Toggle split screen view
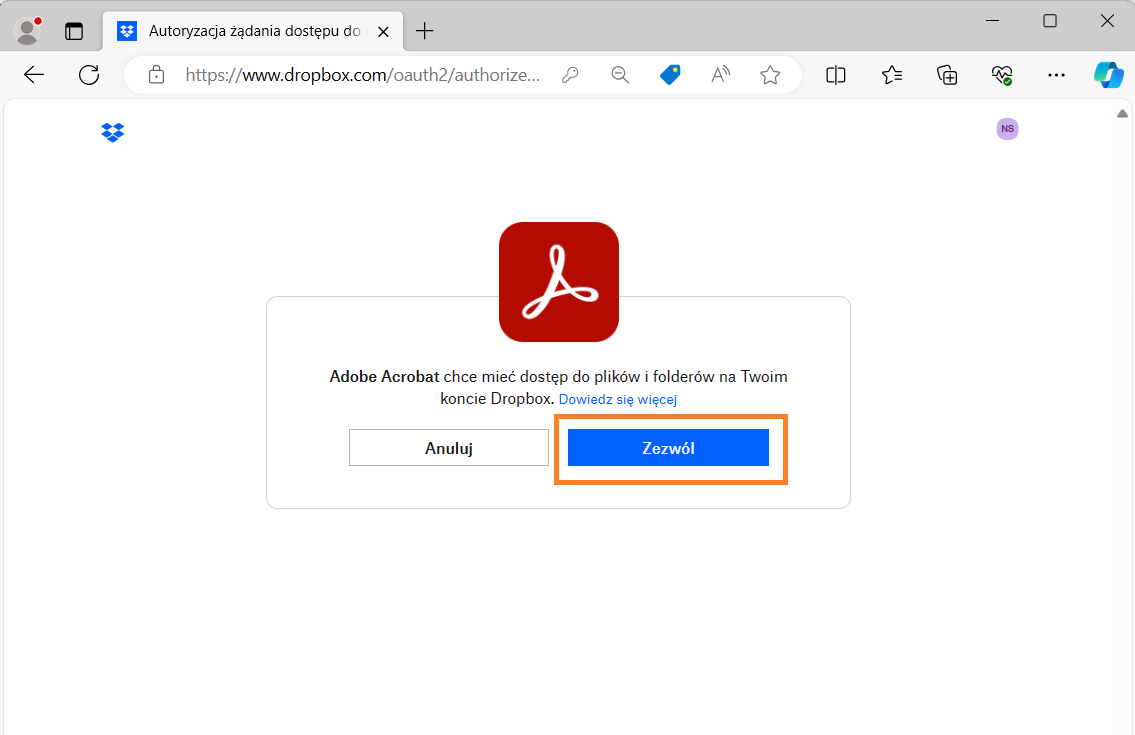Screen dimensions: 1135x735 [836, 75]
